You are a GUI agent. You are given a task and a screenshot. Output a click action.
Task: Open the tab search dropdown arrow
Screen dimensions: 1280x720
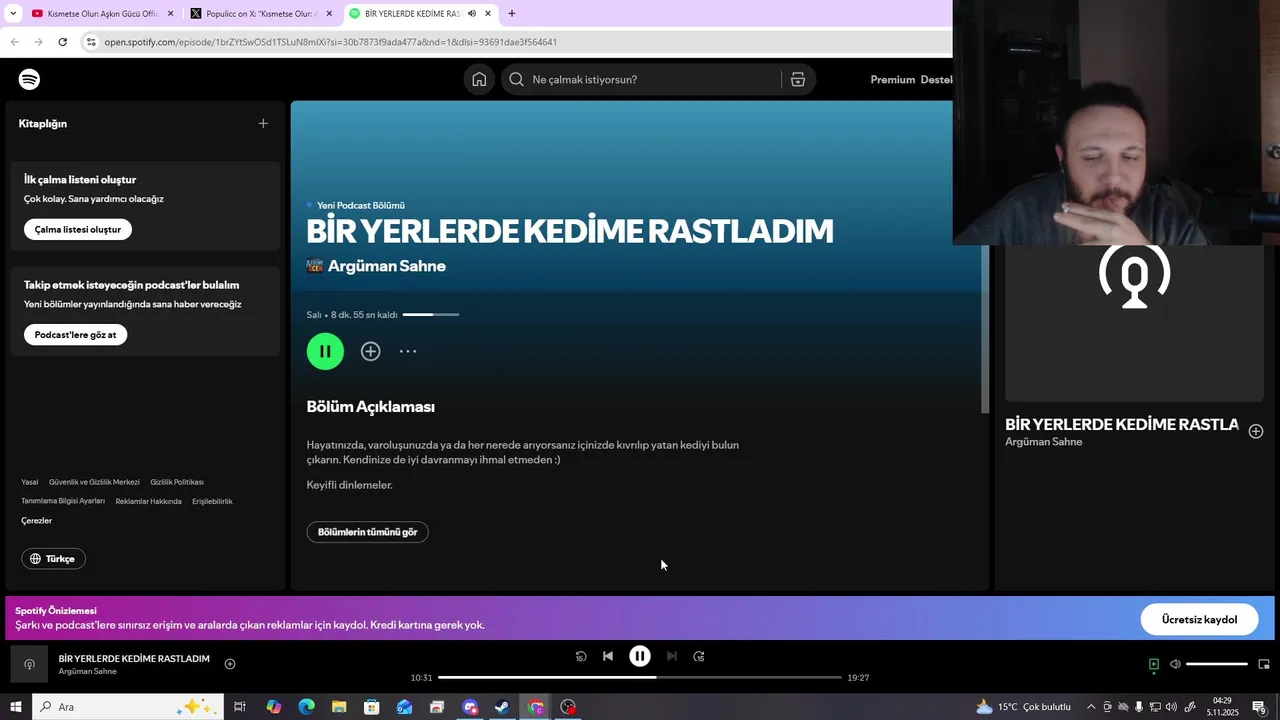click(x=13, y=14)
